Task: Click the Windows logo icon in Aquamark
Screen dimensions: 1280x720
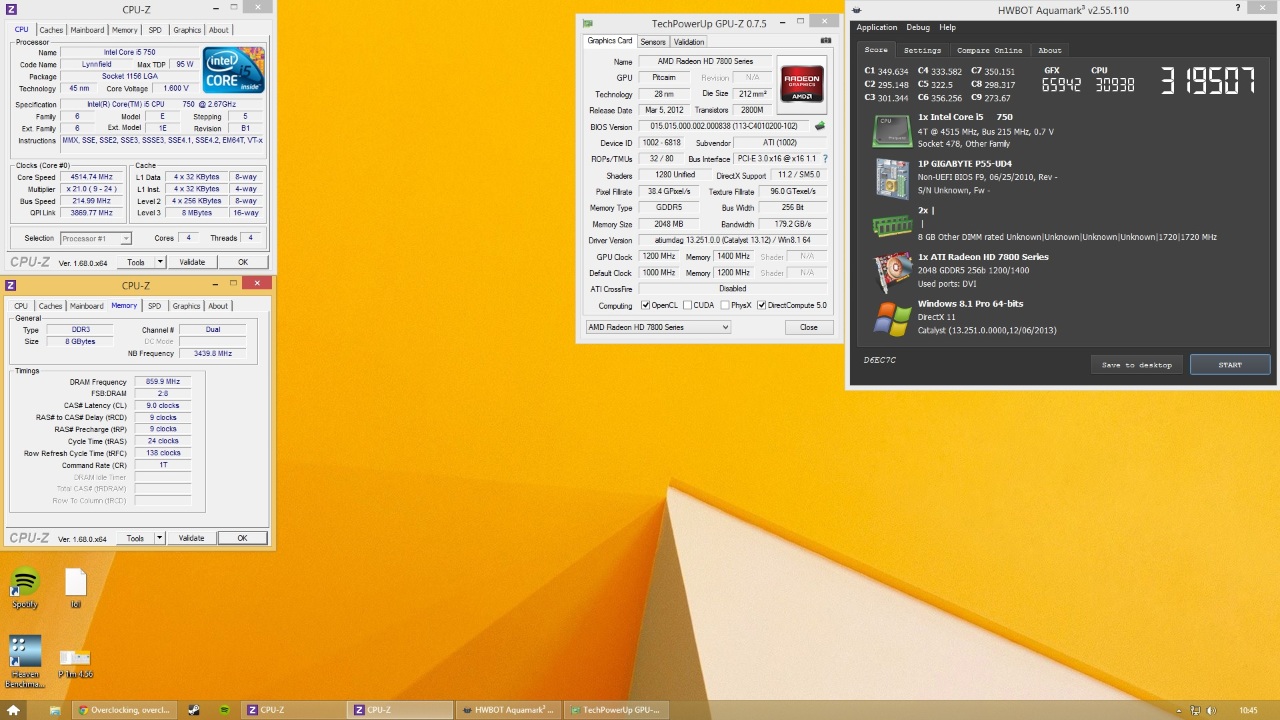Action: point(891,317)
